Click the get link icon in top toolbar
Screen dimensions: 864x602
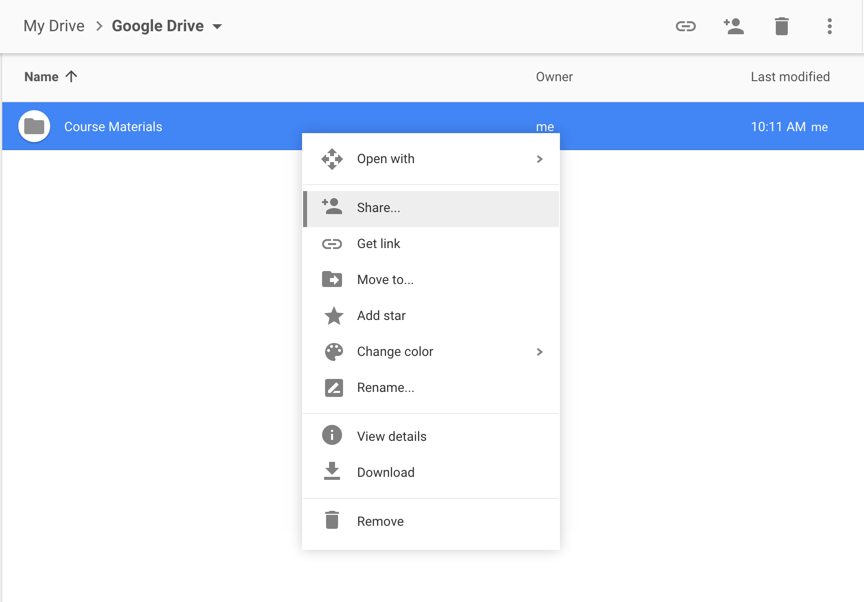(x=685, y=26)
